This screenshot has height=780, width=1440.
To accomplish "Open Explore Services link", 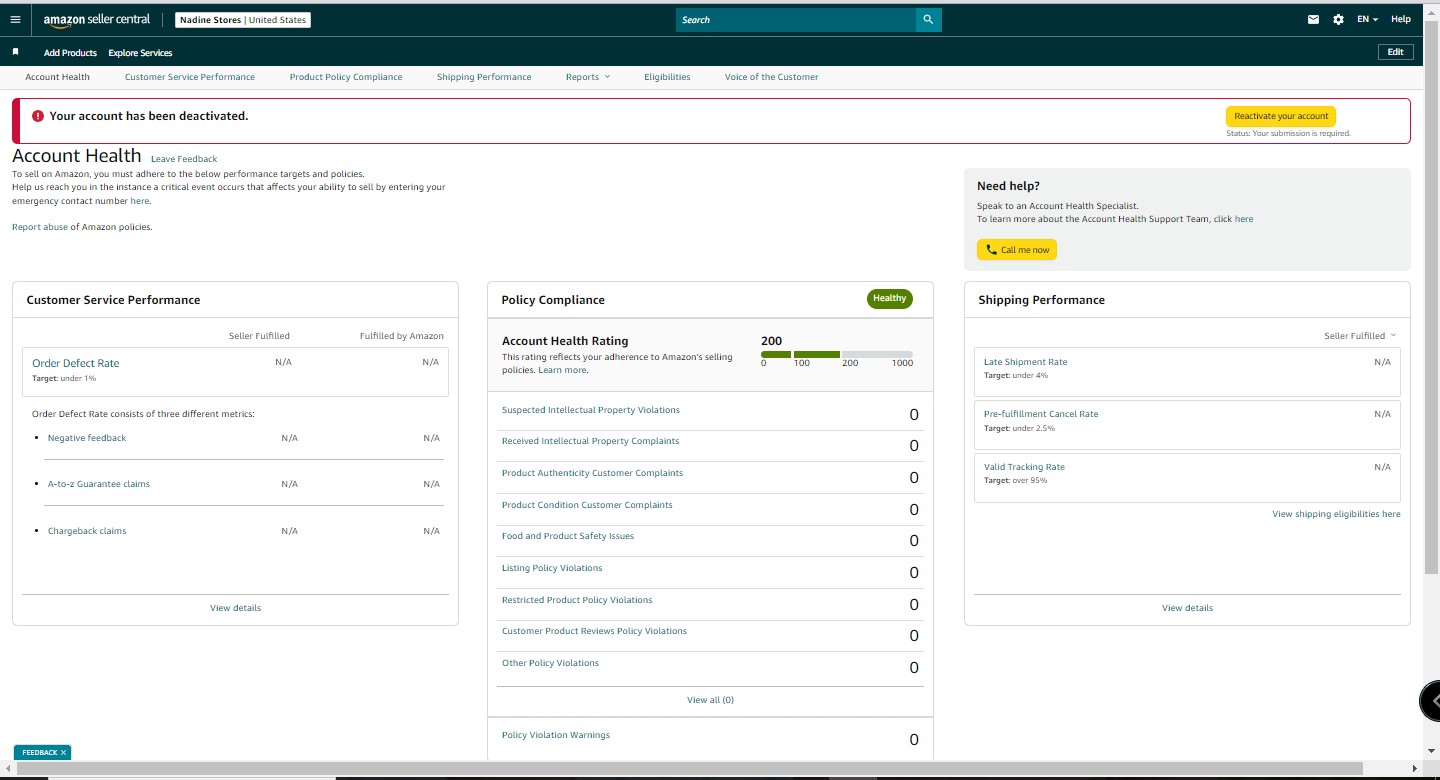I will pyautogui.click(x=140, y=53).
